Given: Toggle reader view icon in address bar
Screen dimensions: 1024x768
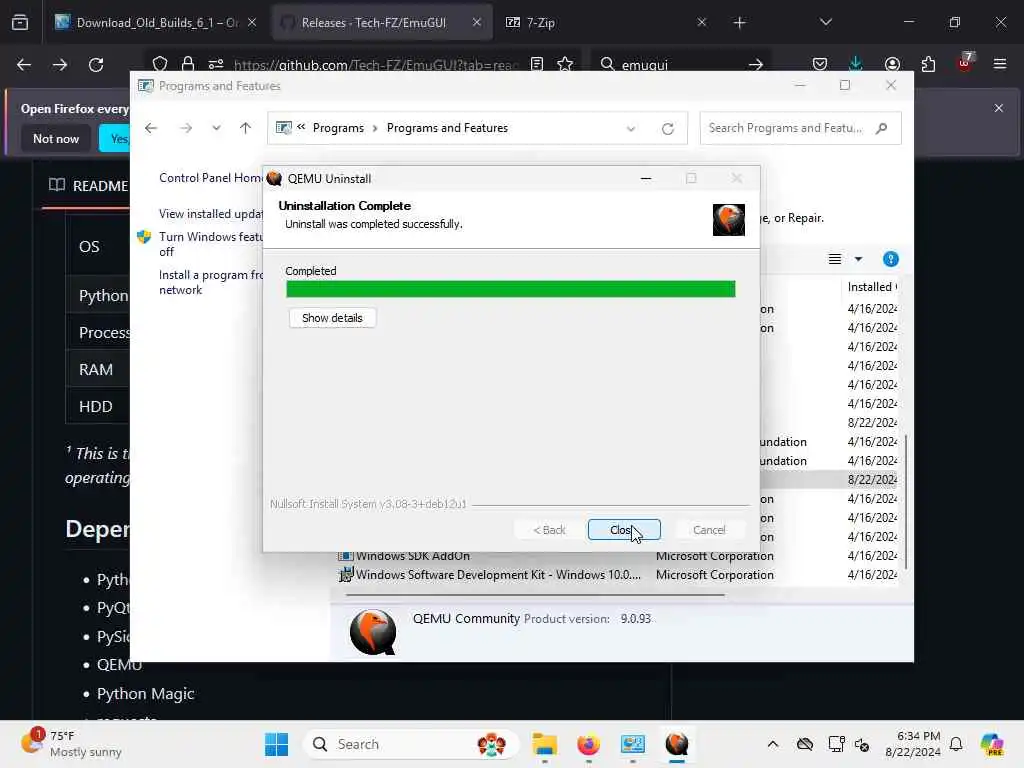Looking at the screenshot, I should point(537,64).
